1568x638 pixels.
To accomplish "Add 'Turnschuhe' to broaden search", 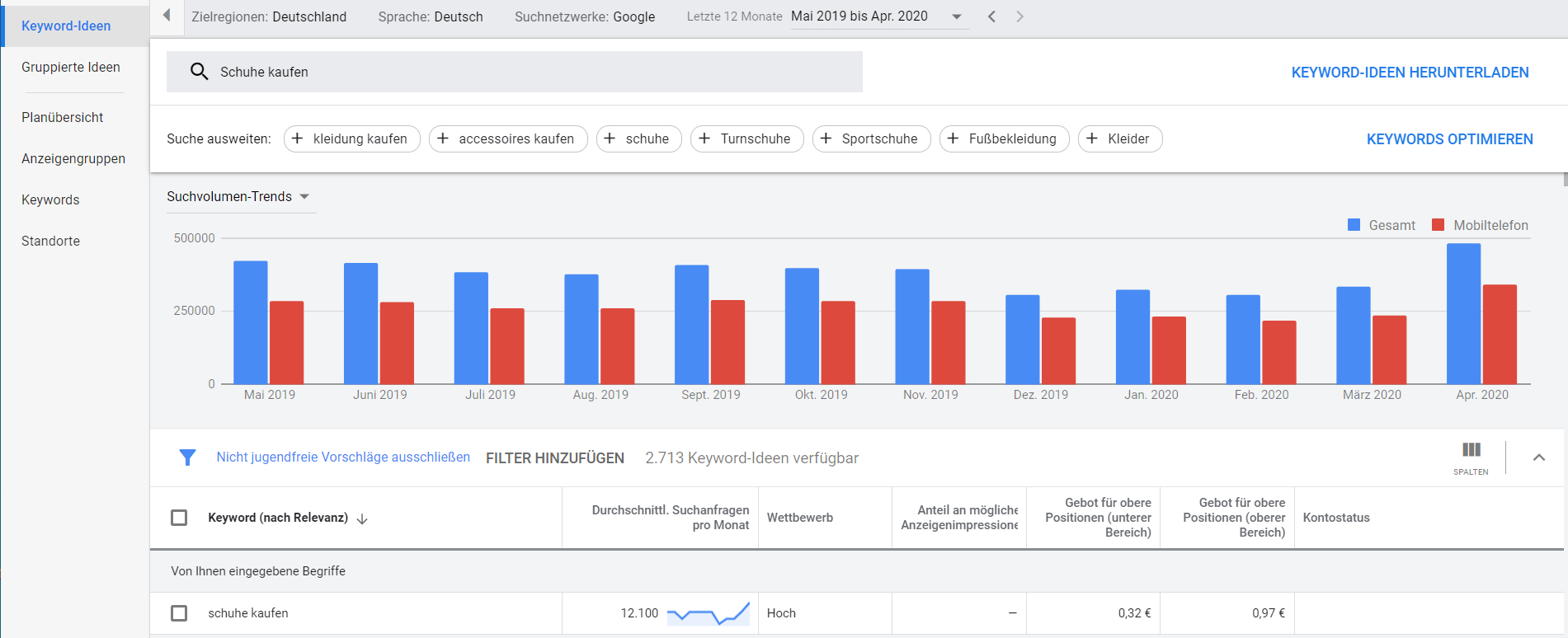I will pos(746,138).
